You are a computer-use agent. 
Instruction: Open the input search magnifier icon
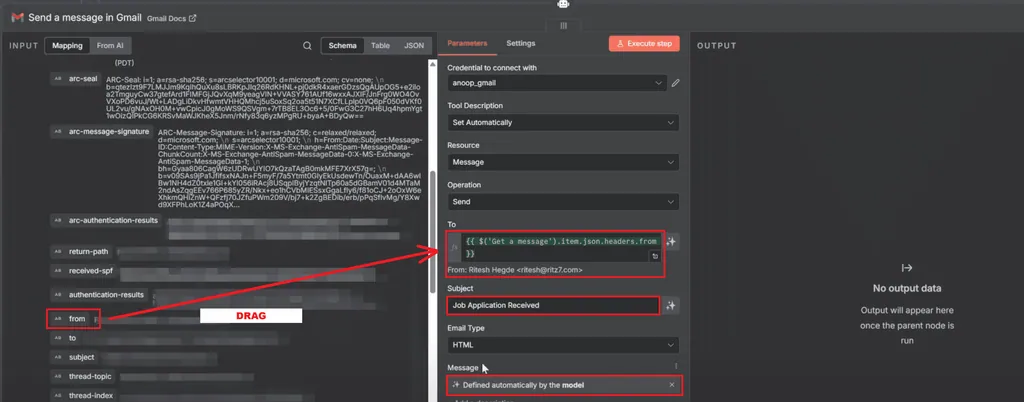click(x=307, y=46)
